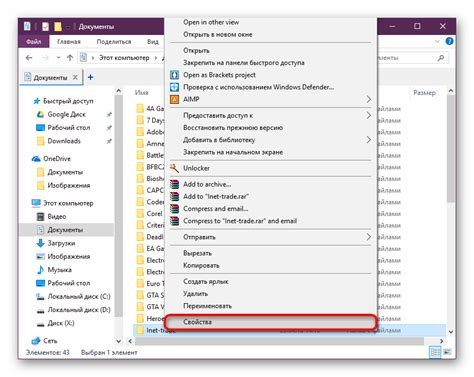Click the Brackets project icon
Viewport: 474px width, 377px height.
[x=174, y=75]
